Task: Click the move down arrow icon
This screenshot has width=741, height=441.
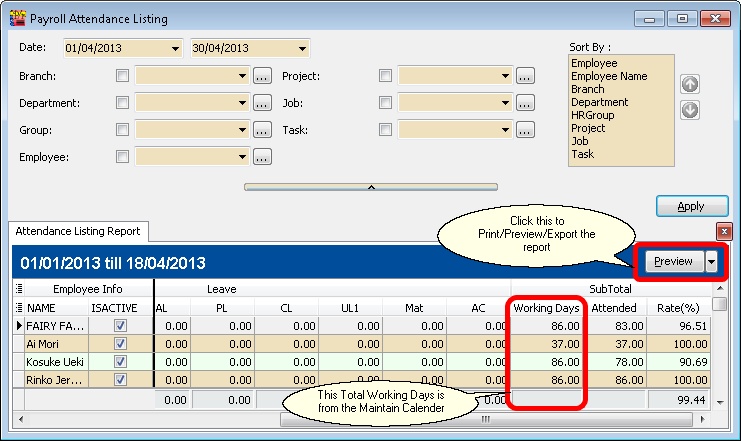Action: pyautogui.click(x=689, y=109)
